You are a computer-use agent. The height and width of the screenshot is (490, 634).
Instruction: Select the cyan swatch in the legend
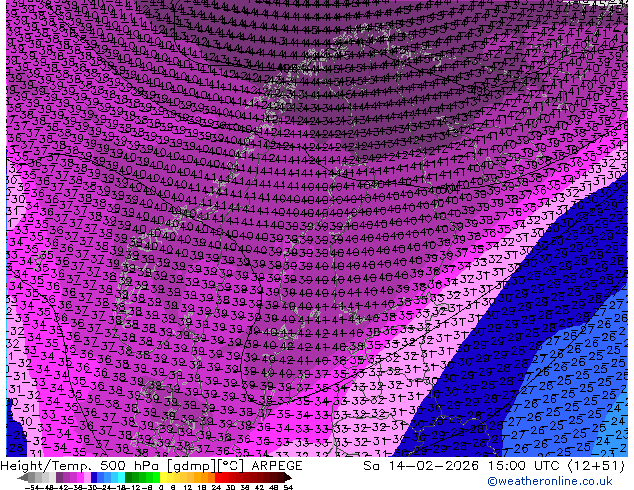coord(121,478)
